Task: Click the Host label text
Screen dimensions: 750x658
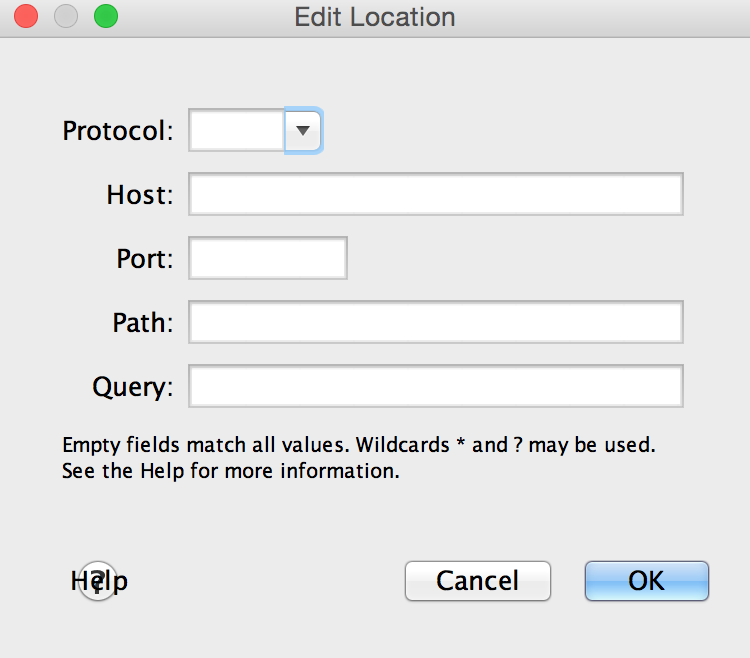Action: click(140, 195)
